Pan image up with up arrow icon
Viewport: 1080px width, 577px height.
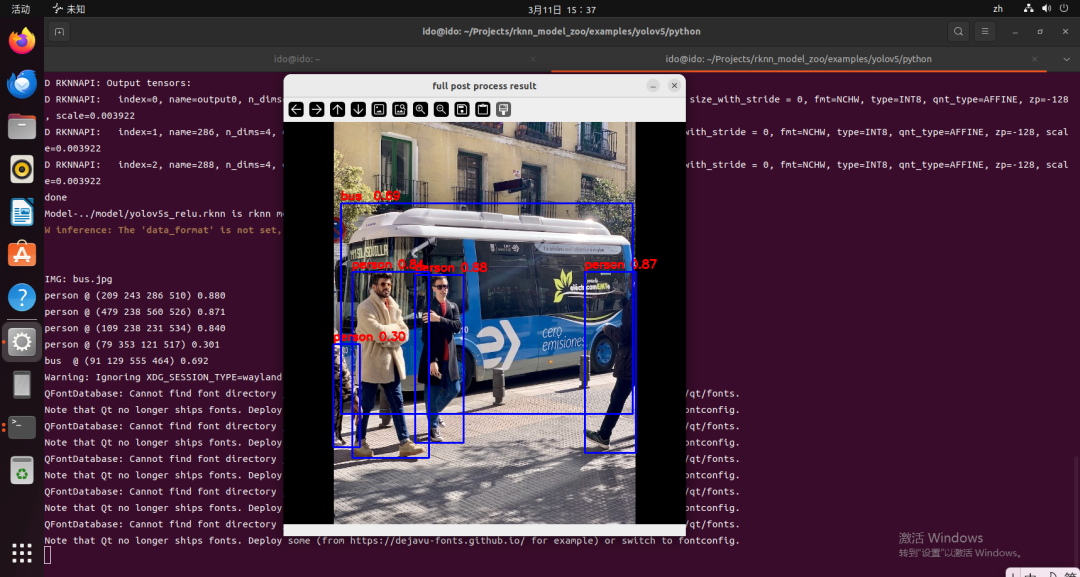(338, 109)
